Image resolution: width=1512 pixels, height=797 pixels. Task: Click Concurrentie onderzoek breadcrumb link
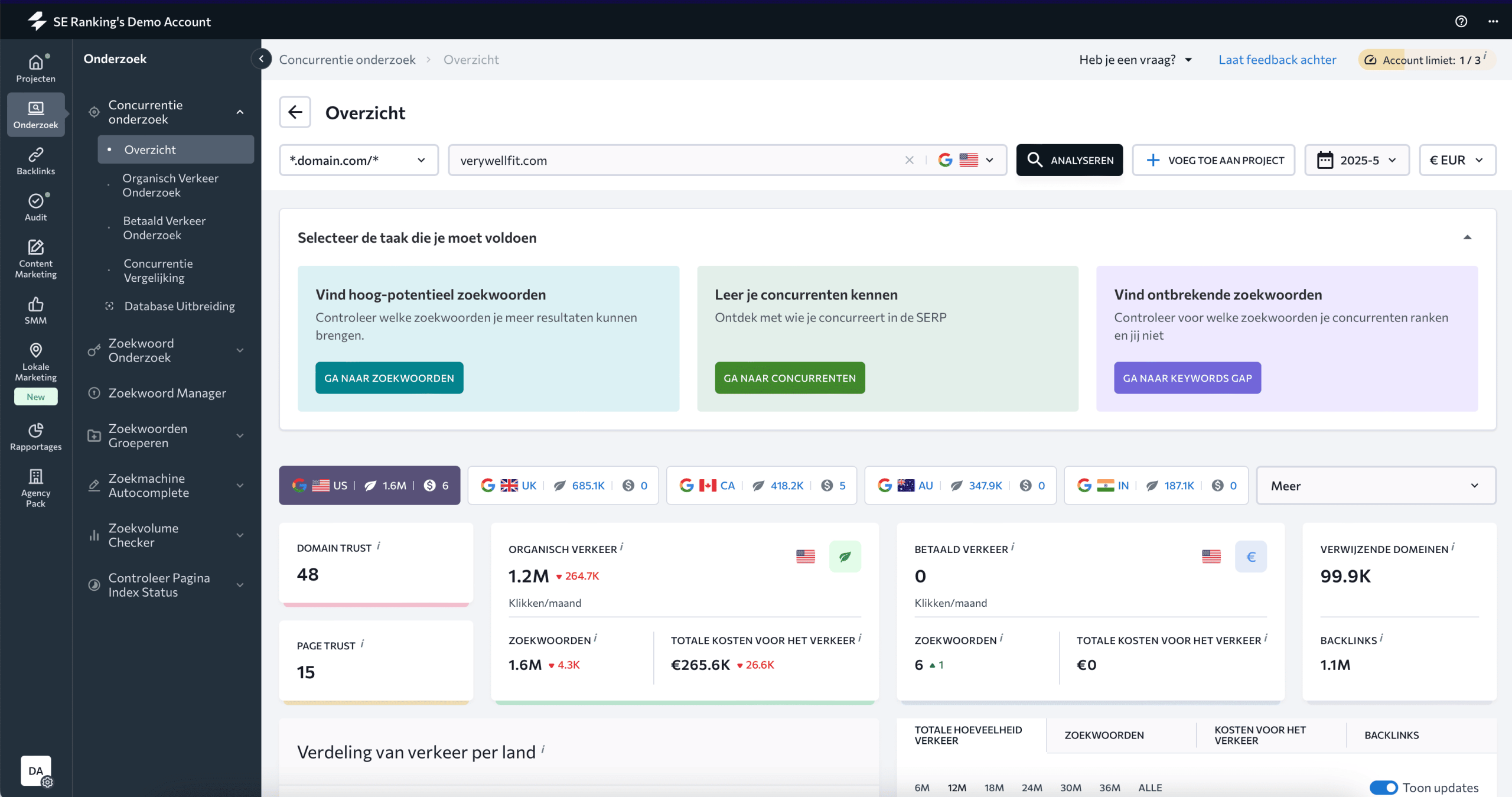click(x=347, y=60)
